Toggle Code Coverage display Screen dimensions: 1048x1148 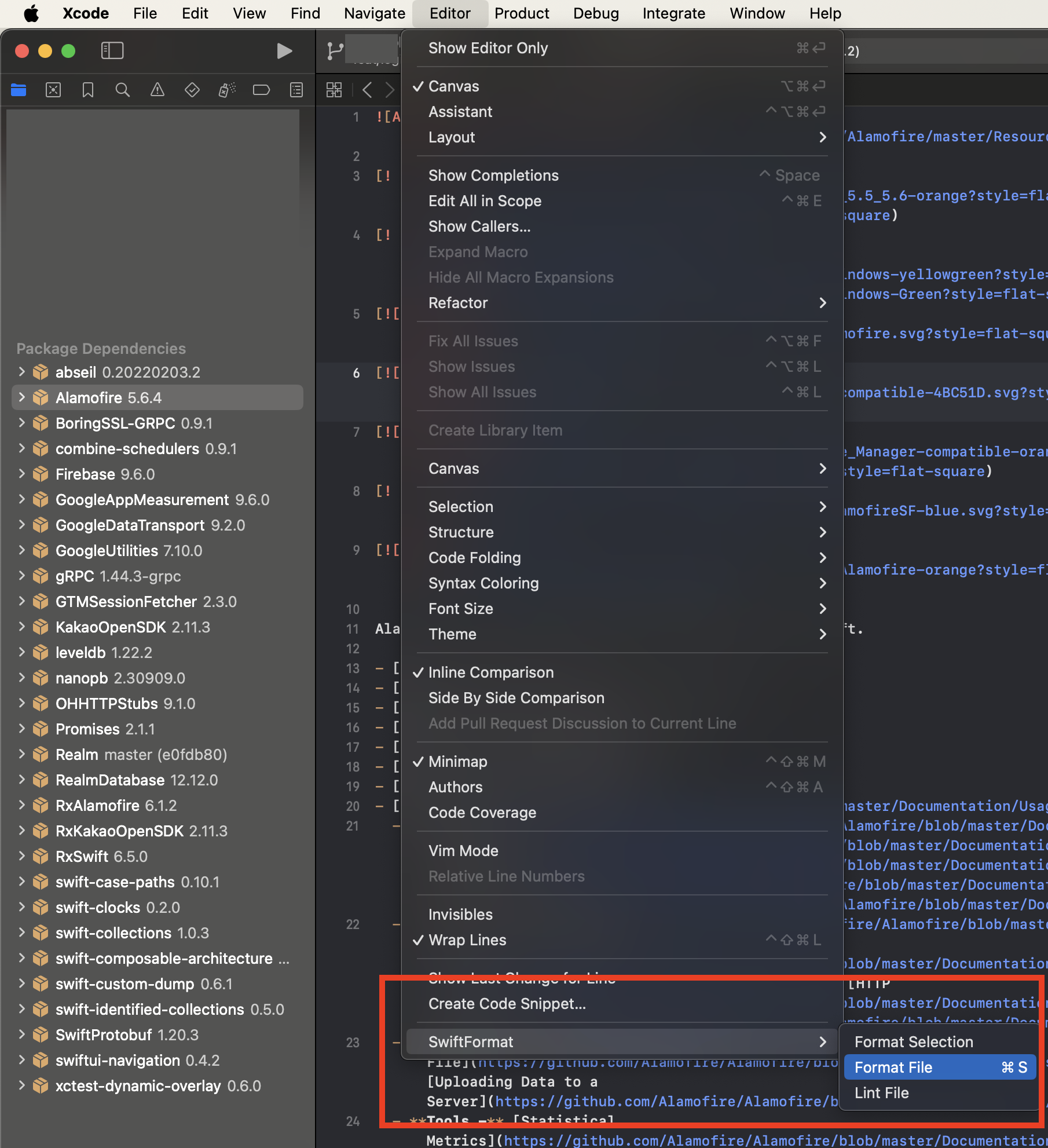tap(622, 813)
